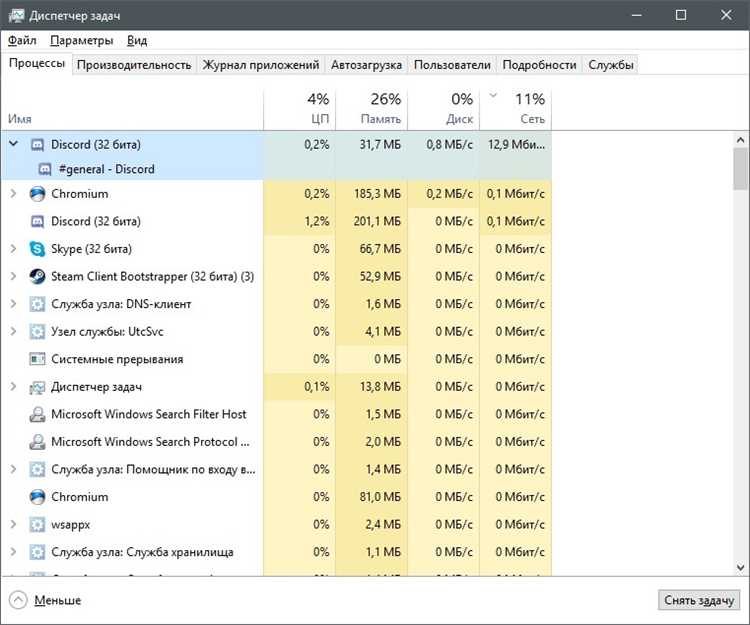
Task: Sort by the Память column header
Action: coord(372,109)
